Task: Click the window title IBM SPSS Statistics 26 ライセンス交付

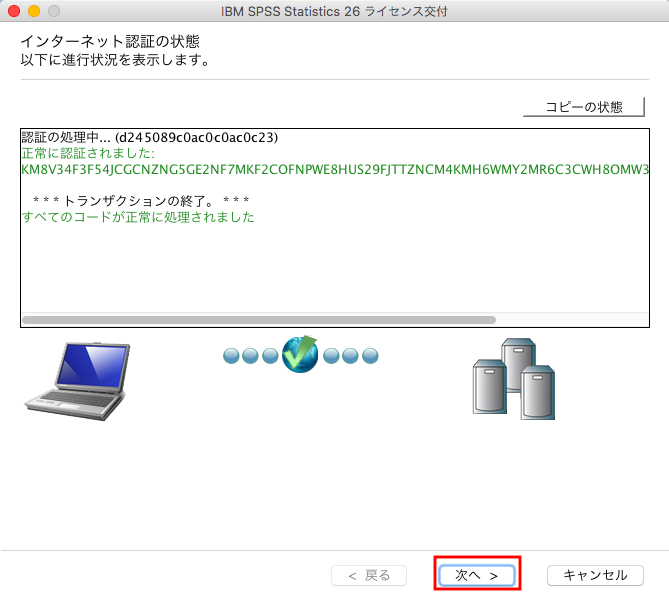Action: click(334, 12)
